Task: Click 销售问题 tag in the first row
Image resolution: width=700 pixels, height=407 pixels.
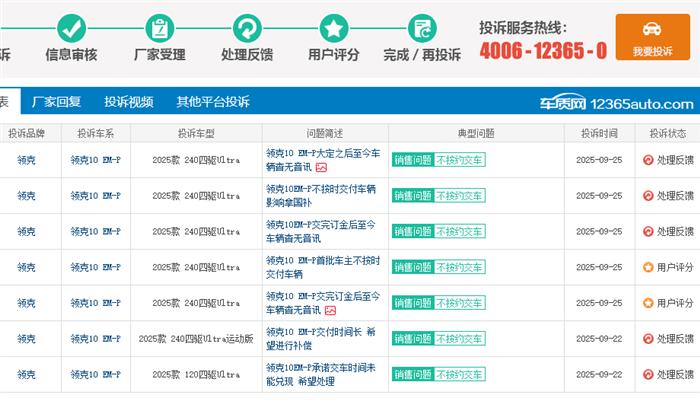Action: [x=412, y=160]
